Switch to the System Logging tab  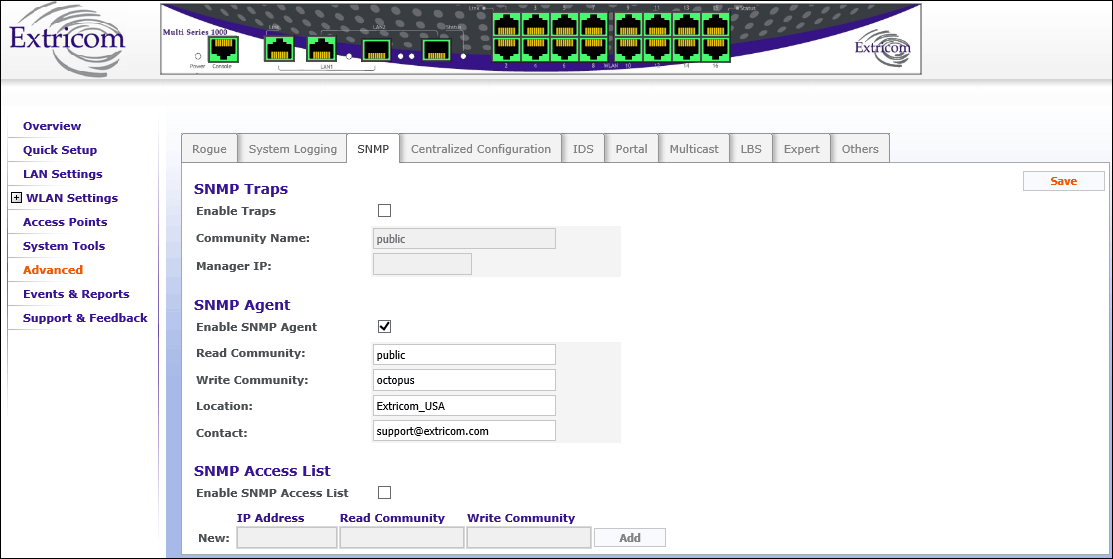[292, 149]
